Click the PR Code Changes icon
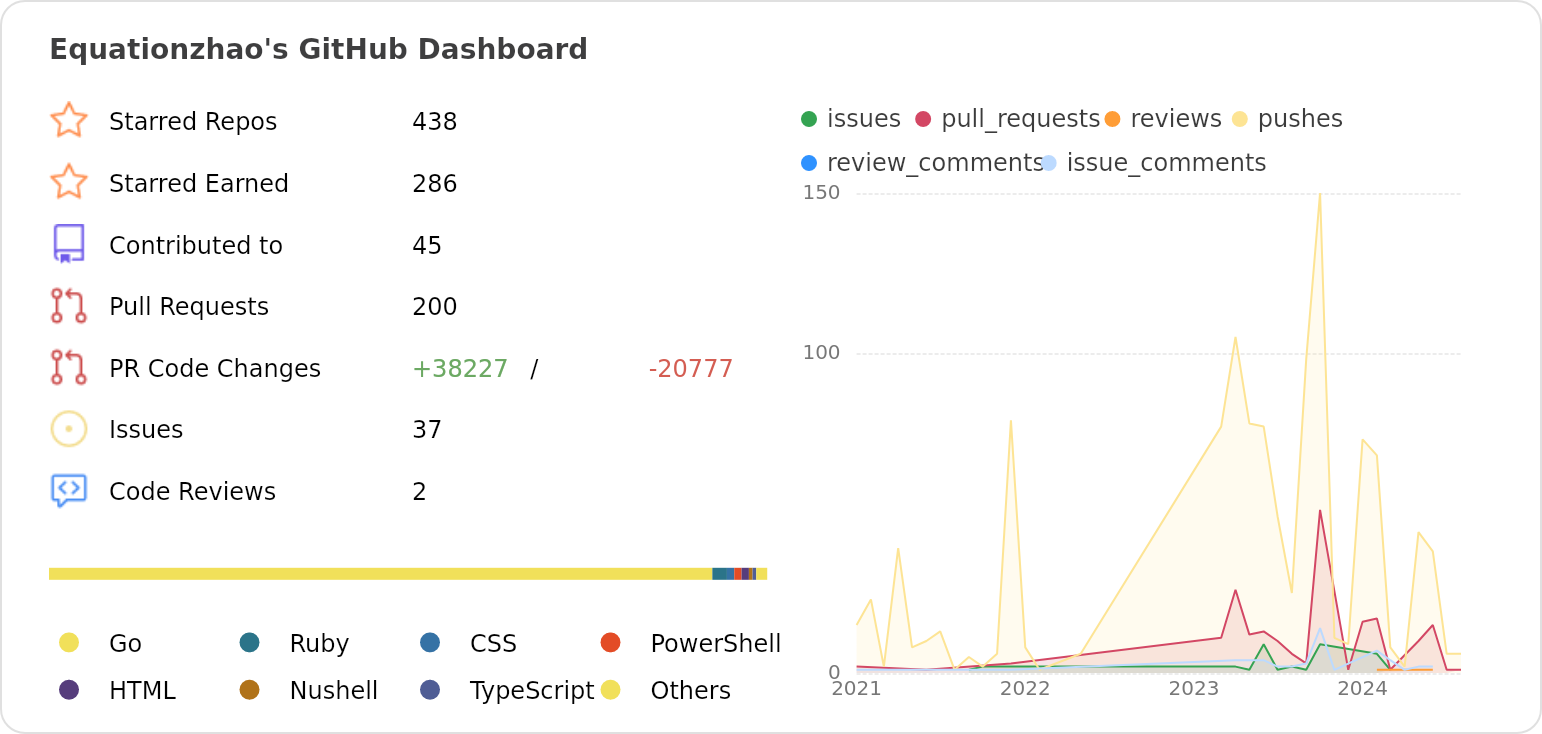 tap(69, 368)
